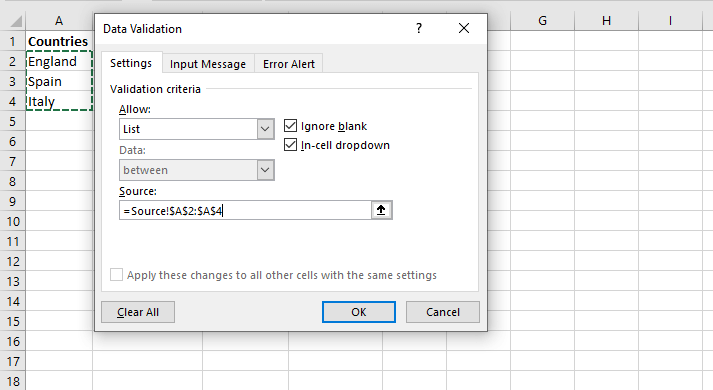Click the Clear All button
713x390 pixels.
pyautogui.click(x=138, y=312)
